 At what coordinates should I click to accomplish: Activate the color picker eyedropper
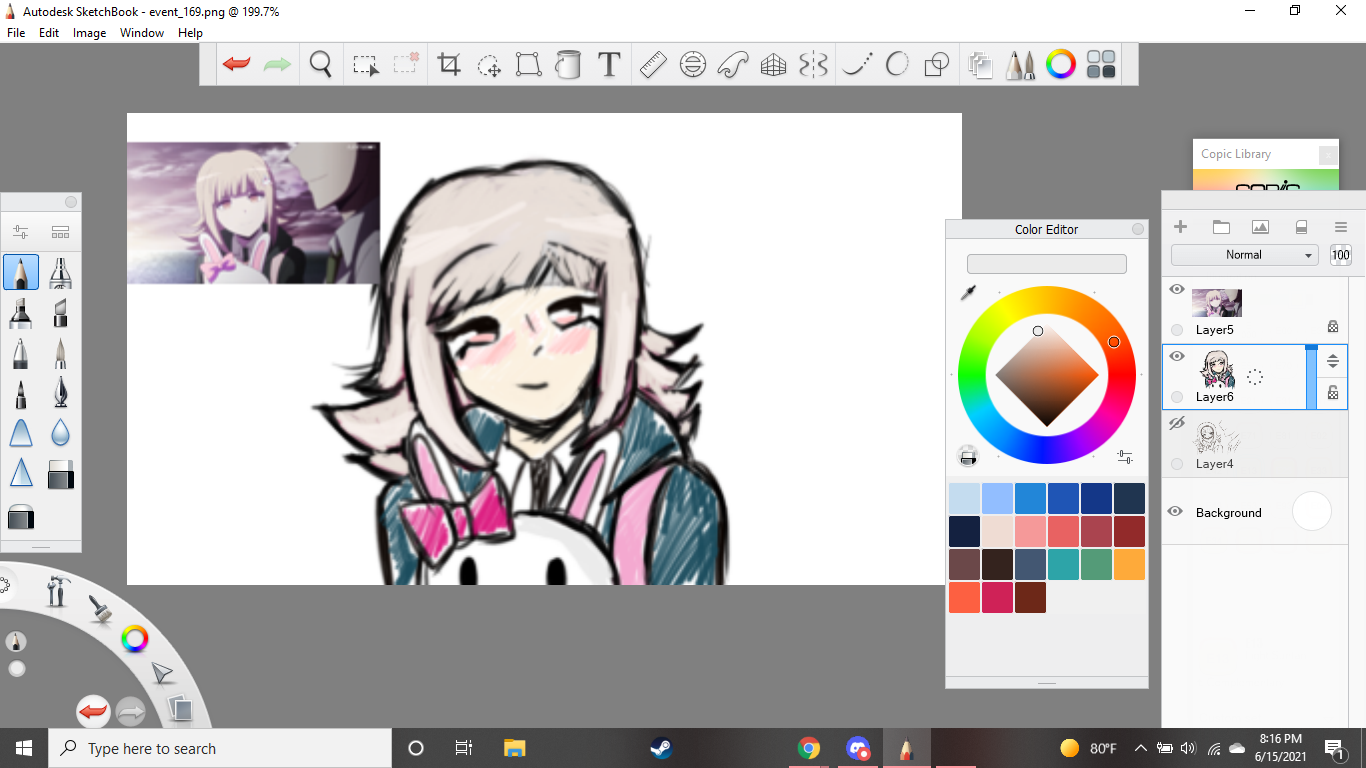pos(968,292)
